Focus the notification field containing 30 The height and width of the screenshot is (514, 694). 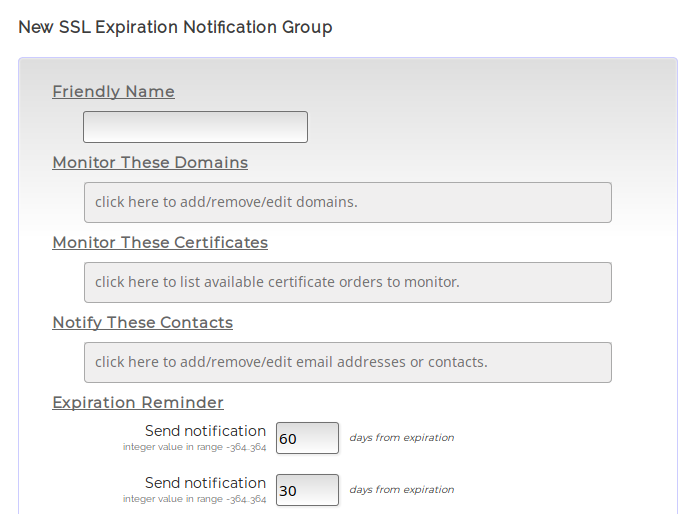[307, 490]
